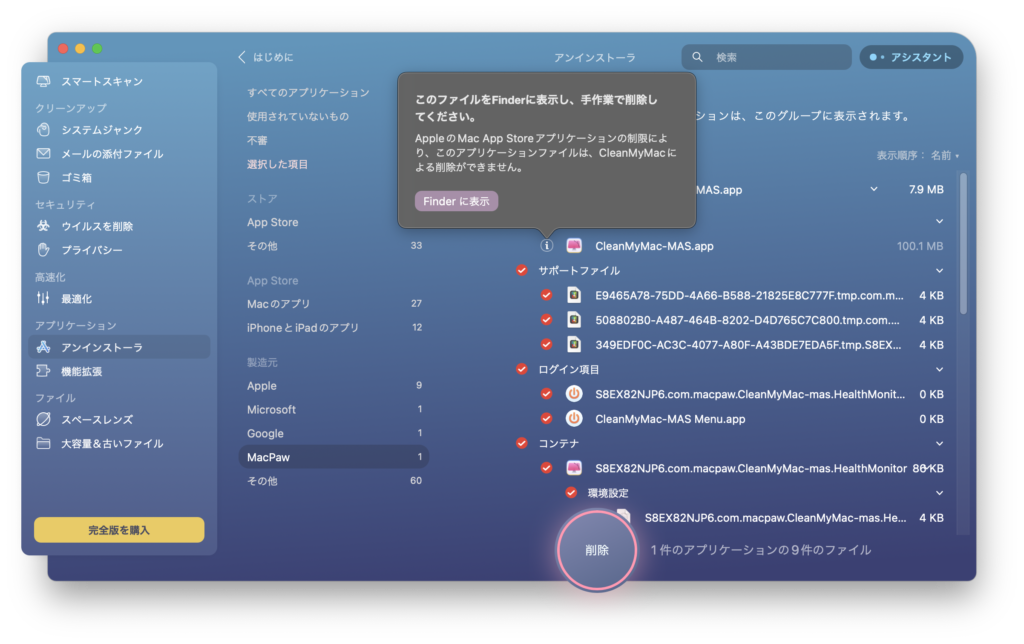Go back via the はじめに link
The width and height of the screenshot is (1024, 644).
point(273,57)
